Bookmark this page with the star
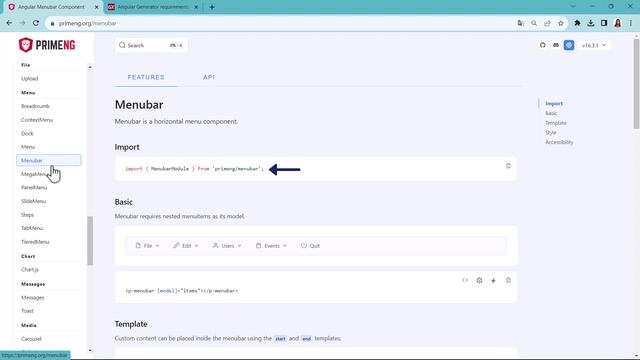The width and height of the screenshot is (640, 360). [561, 23]
